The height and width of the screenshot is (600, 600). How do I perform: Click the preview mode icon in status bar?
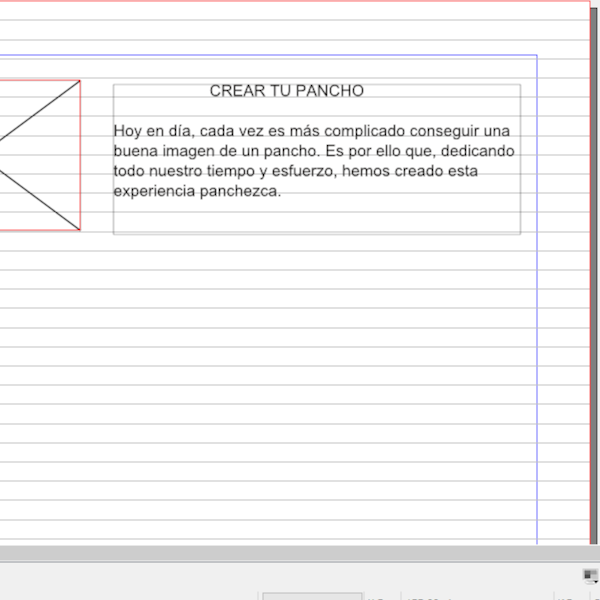589,574
